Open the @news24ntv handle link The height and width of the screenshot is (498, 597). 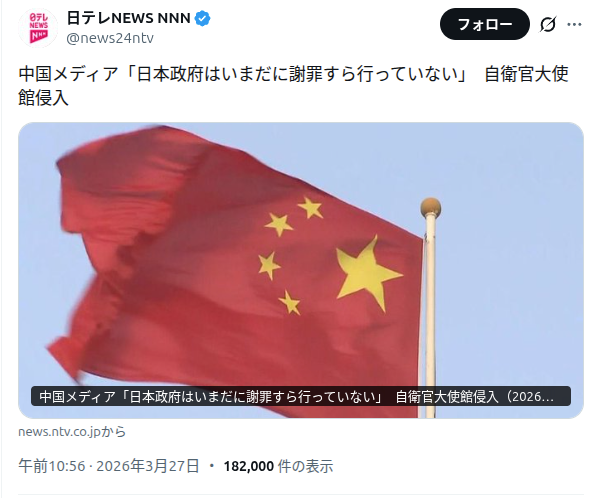110,38
